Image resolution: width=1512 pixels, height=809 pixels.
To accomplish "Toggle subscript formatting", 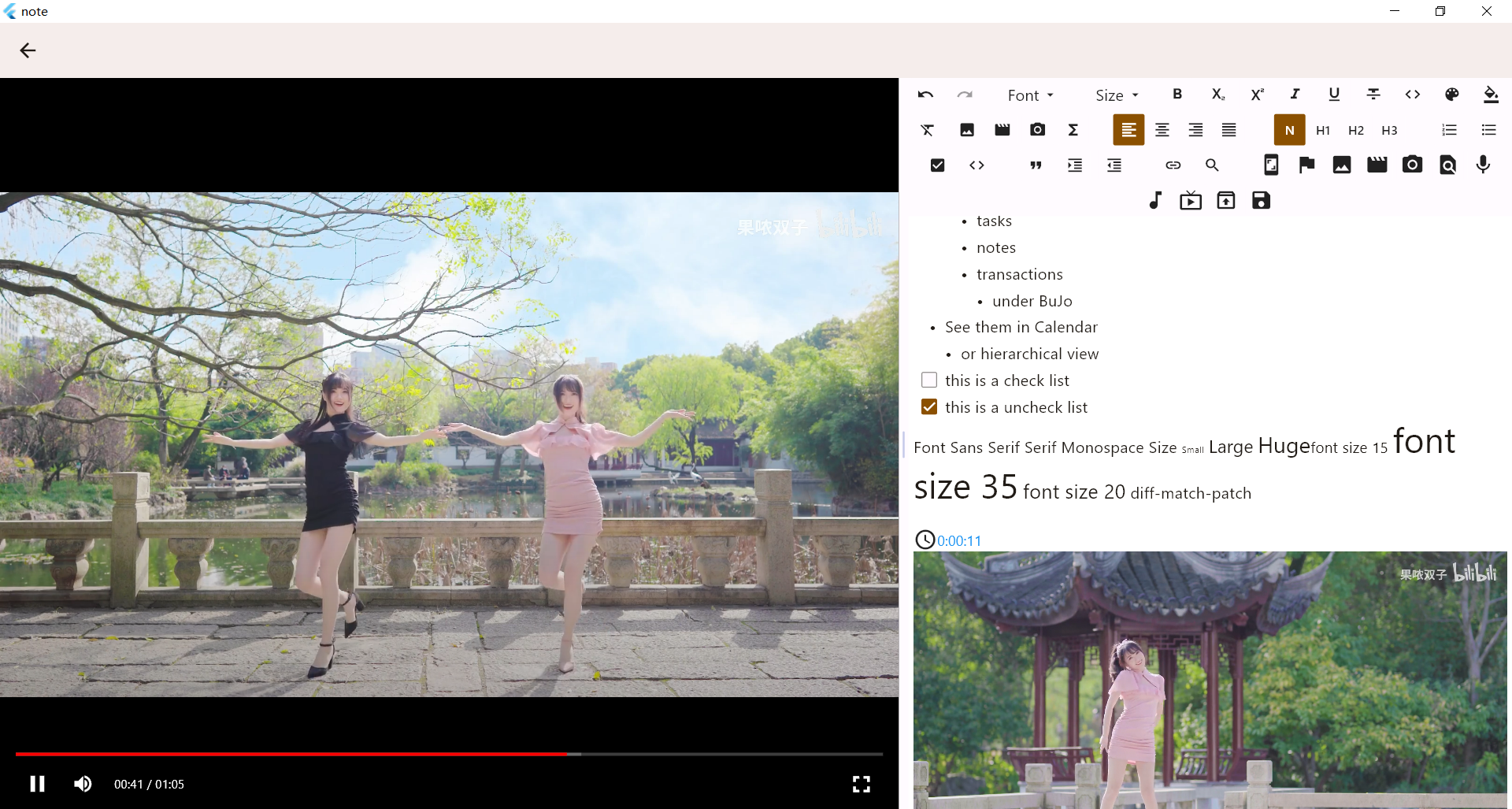I will coord(1217,94).
